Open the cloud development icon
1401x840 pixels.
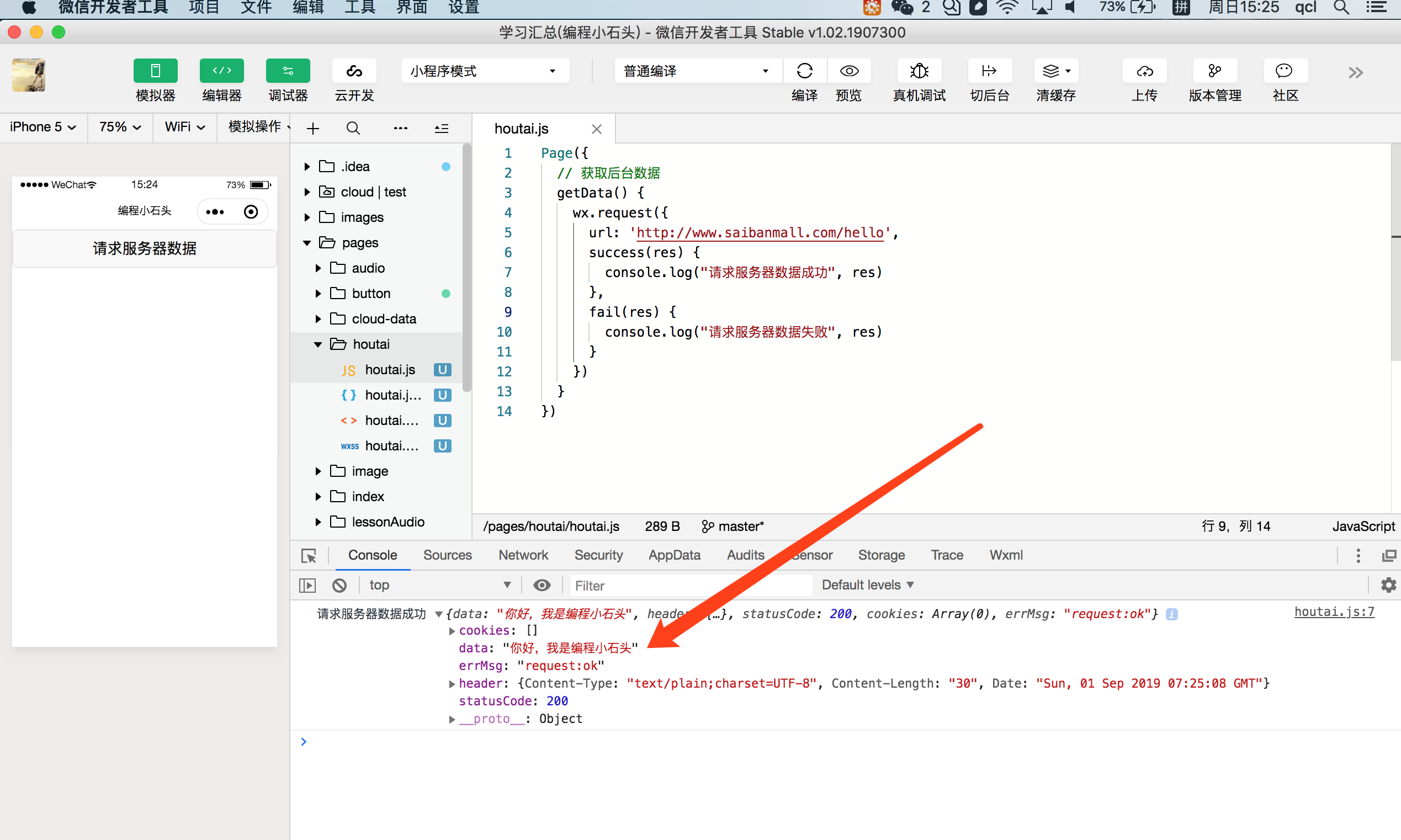click(x=354, y=71)
